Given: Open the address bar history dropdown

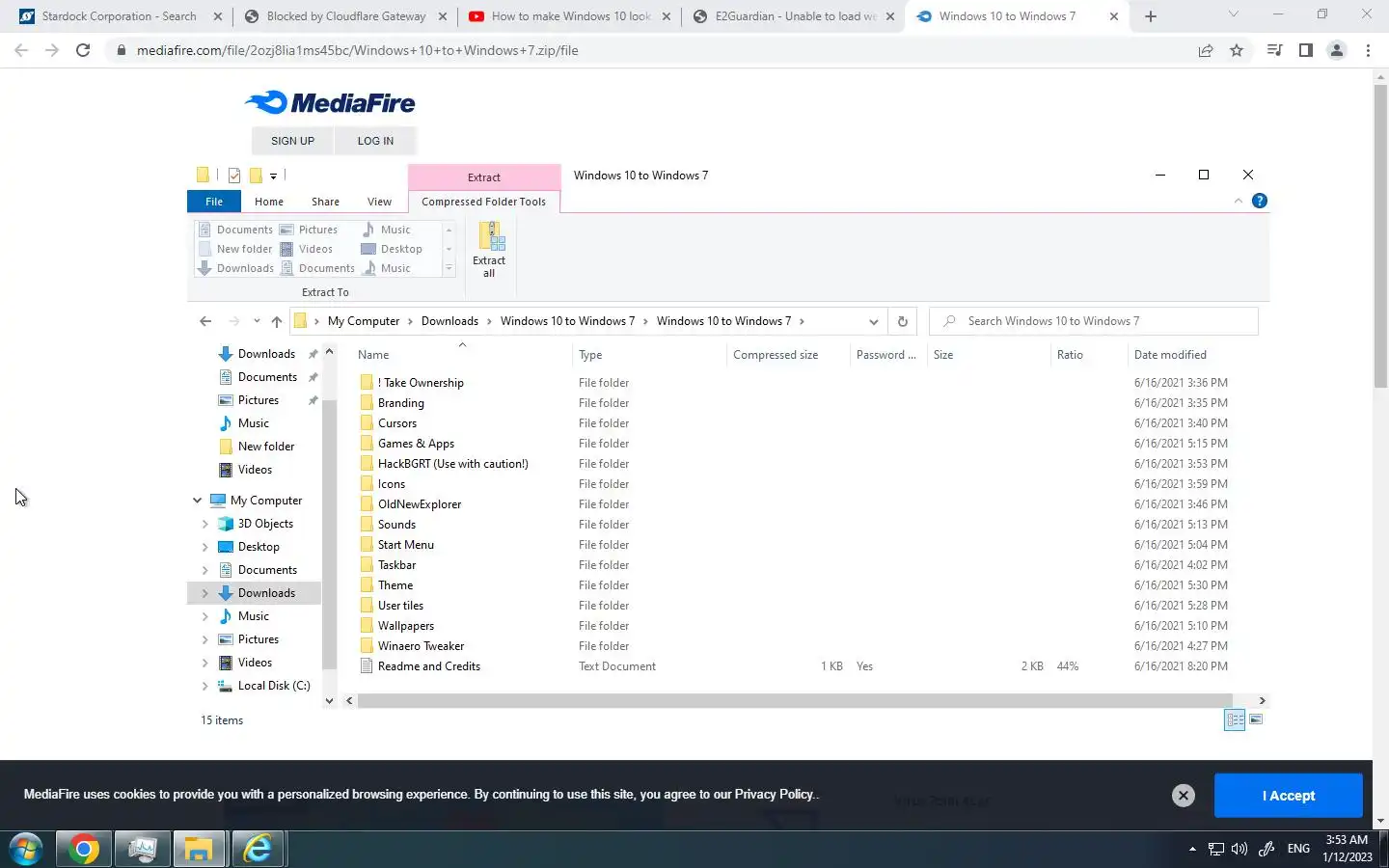Looking at the screenshot, I should pos(873,321).
